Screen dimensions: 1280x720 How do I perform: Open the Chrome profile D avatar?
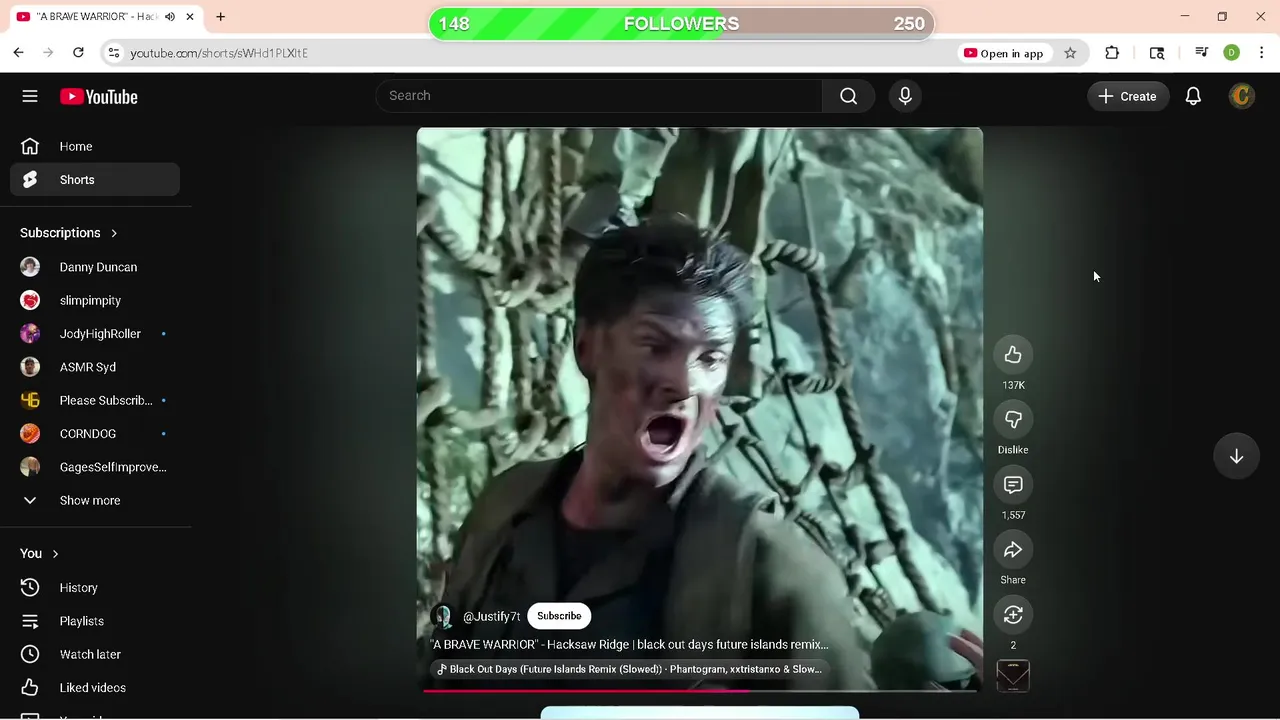[x=1232, y=53]
